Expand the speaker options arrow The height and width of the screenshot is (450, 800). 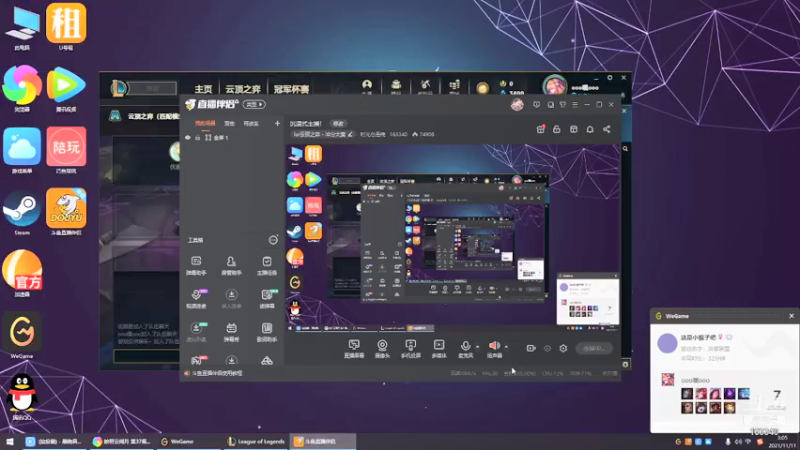pyautogui.click(x=506, y=347)
